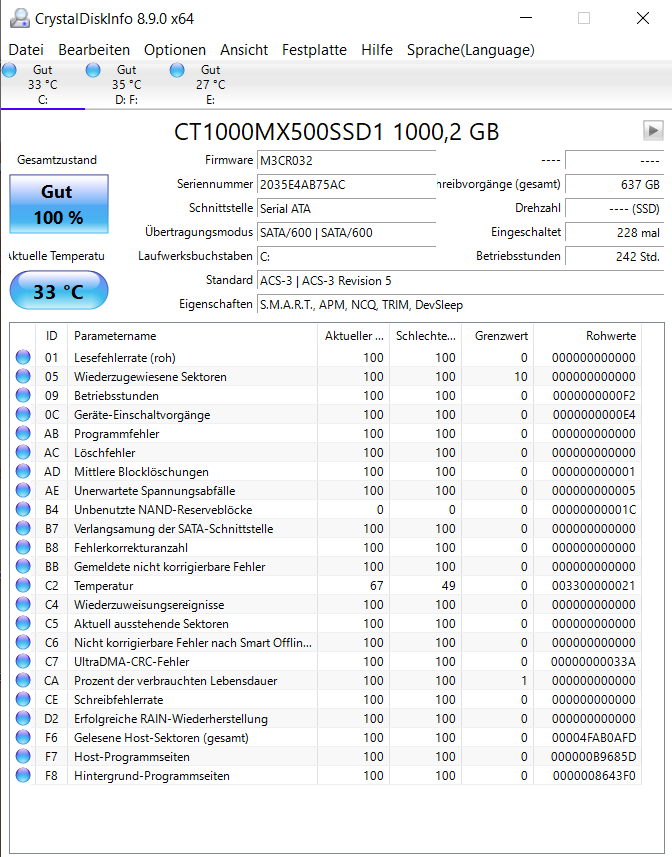Click the Drehzahl value ---- (SSD)
The image size is (672, 857).
(615, 209)
